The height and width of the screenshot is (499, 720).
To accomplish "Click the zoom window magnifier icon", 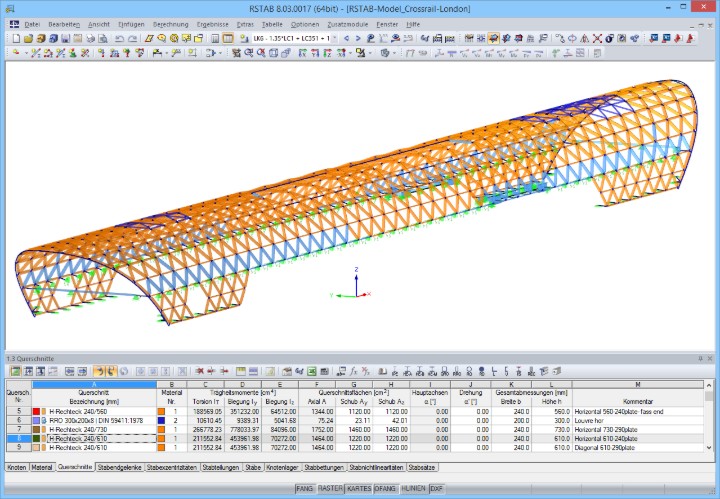I will coord(248,53).
